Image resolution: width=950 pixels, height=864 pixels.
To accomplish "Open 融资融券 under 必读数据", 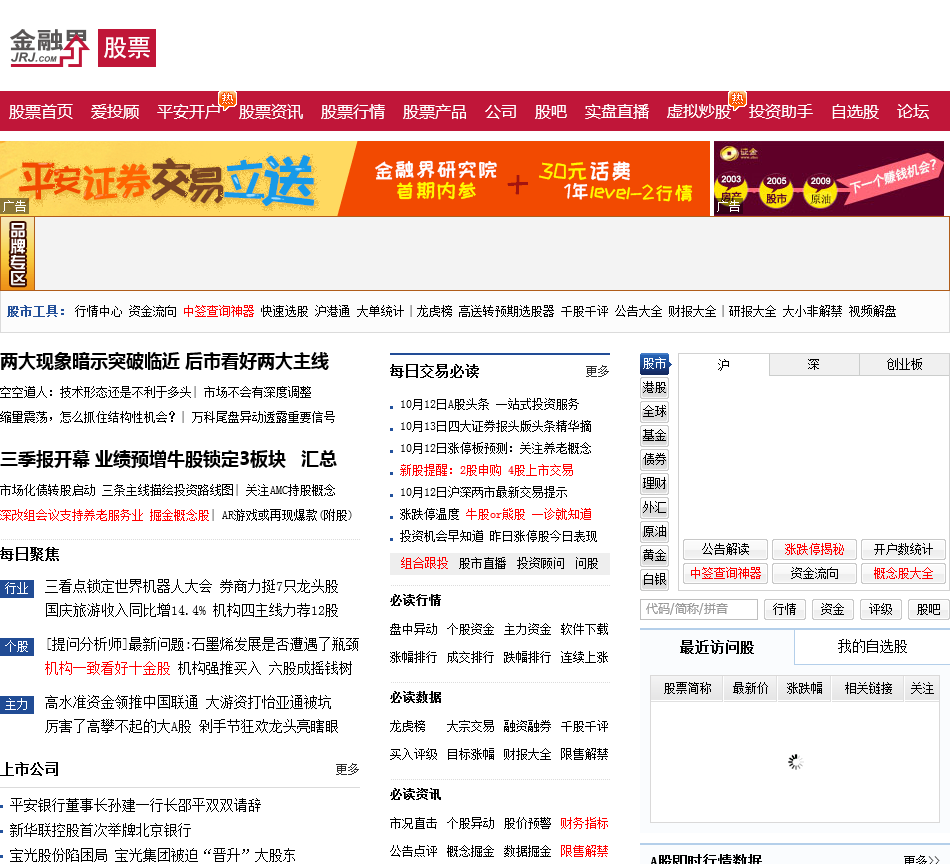I will coord(527,726).
